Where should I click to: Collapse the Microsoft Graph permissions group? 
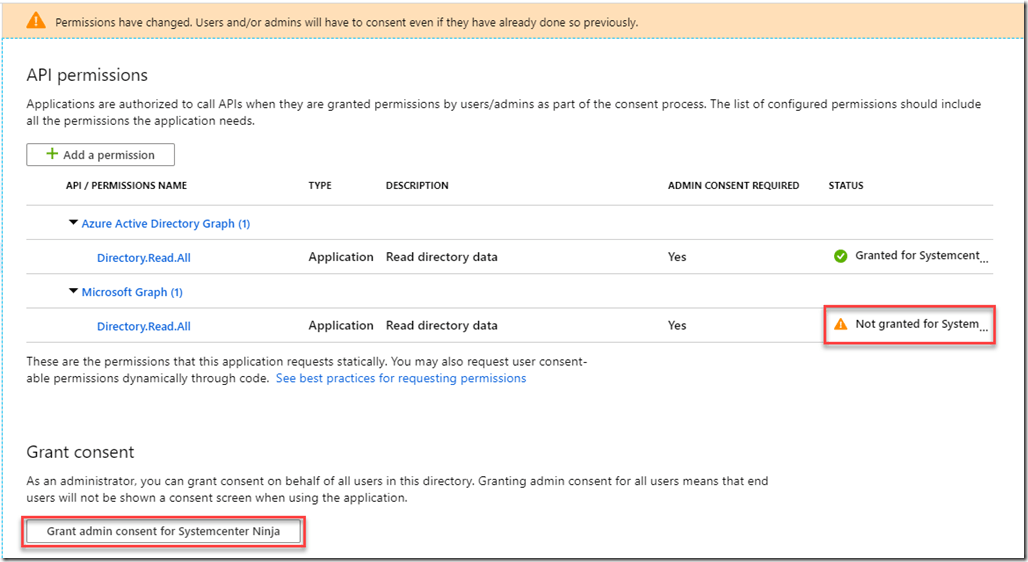(x=73, y=292)
